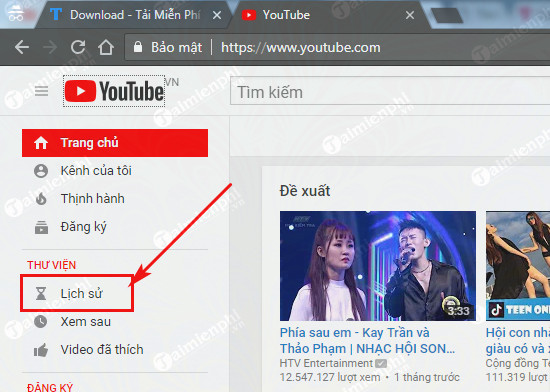550x392 pixels.
Task: Open Video đã thích in sidebar
Action: tap(115, 350)
